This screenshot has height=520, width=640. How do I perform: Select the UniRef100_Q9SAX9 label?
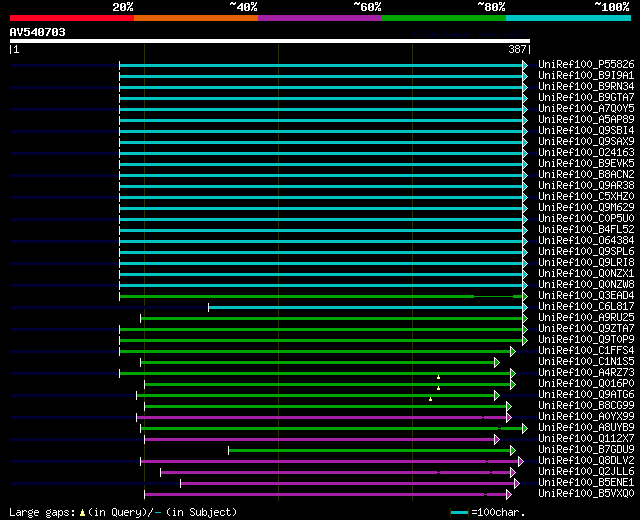tap(586, 142)
